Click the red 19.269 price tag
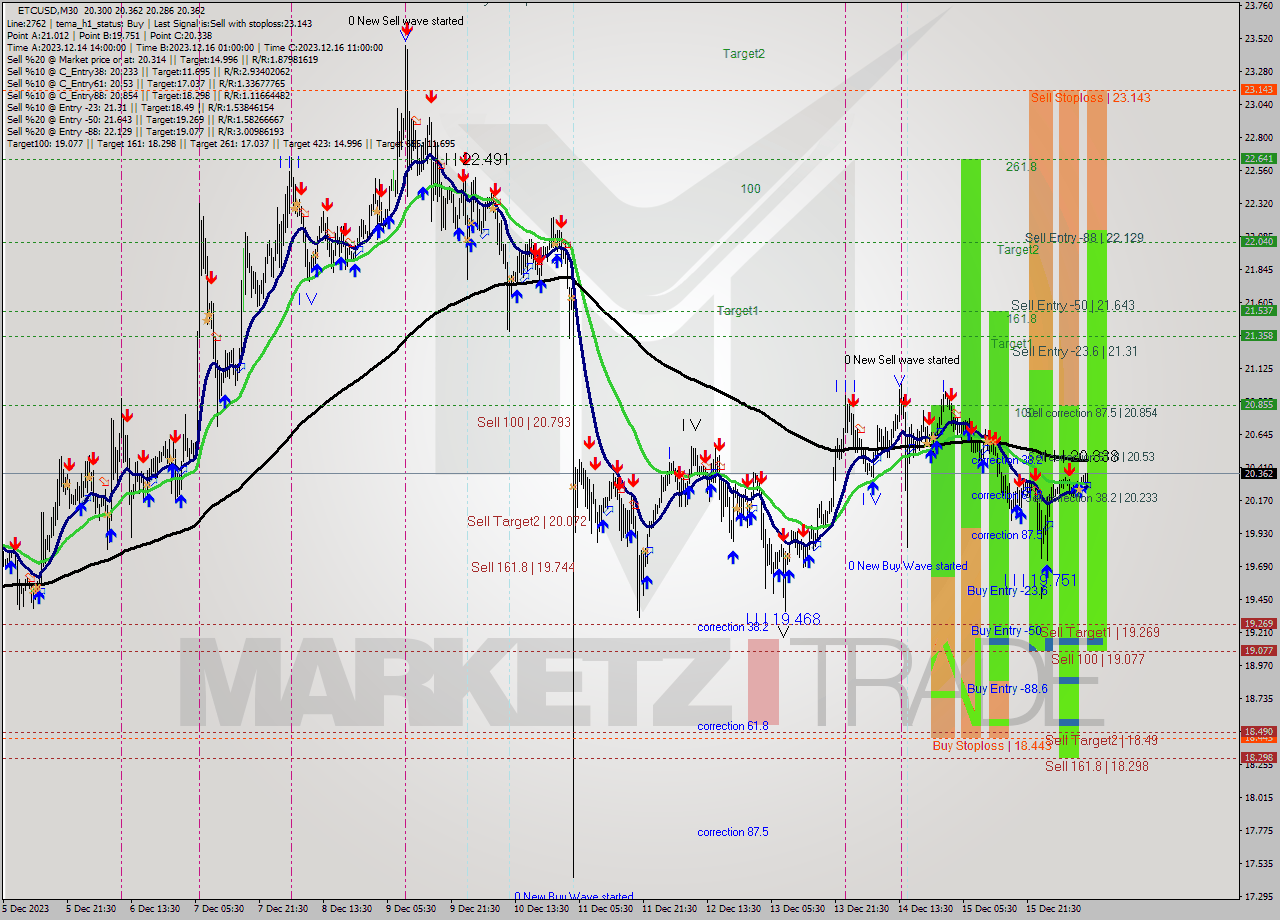The width and height of the screenshot is (1280, 920). pos(1259,623)
